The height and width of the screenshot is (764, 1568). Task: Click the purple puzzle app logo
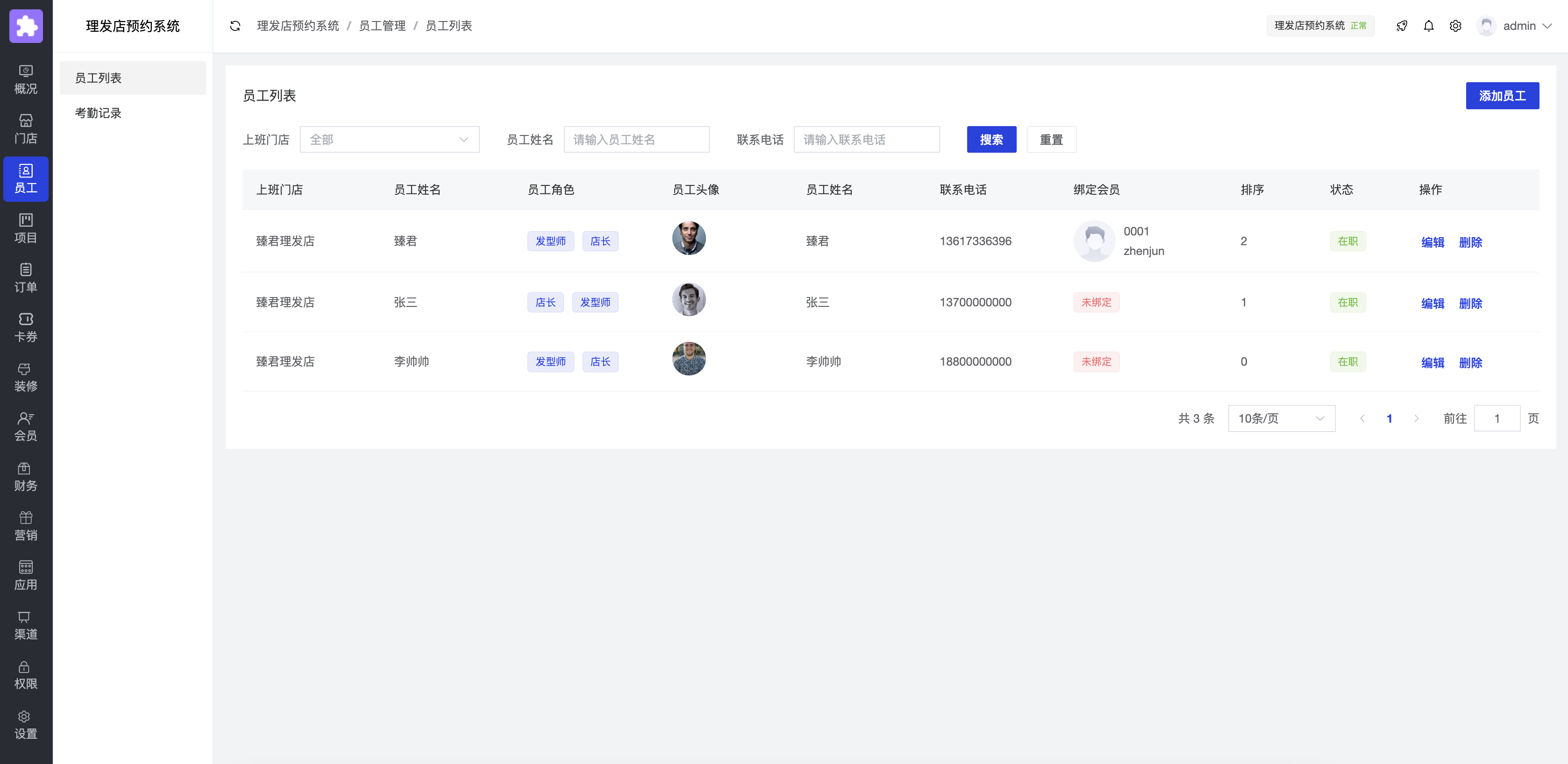(x=26, y=26)
